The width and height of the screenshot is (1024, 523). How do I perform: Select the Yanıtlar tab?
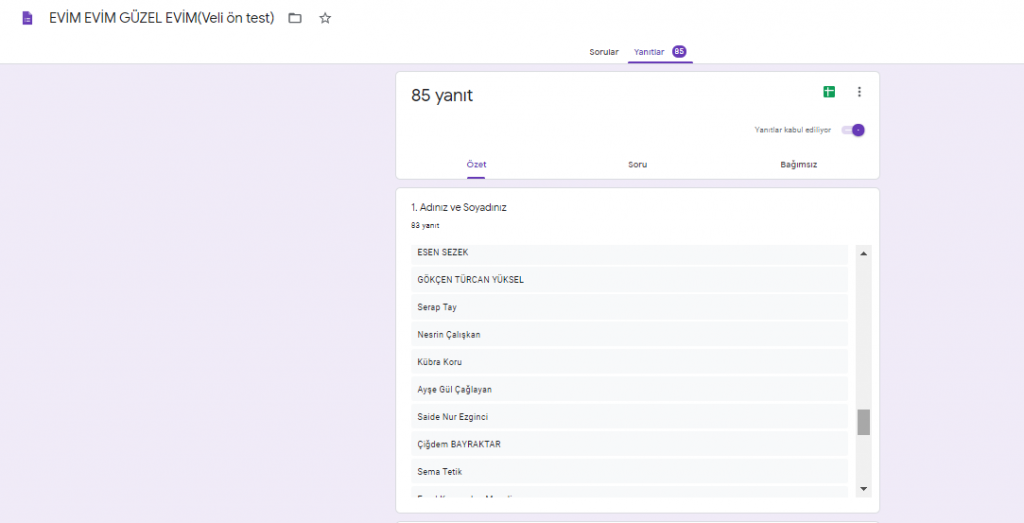coord(649,52)
